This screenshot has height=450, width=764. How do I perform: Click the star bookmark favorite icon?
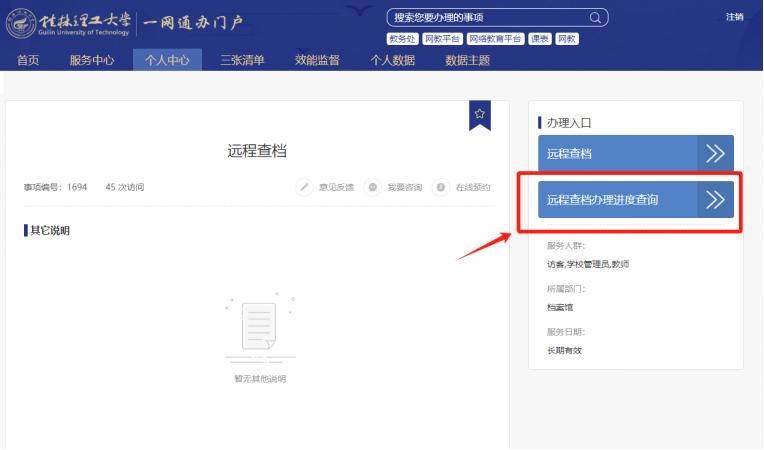[480, 114]
